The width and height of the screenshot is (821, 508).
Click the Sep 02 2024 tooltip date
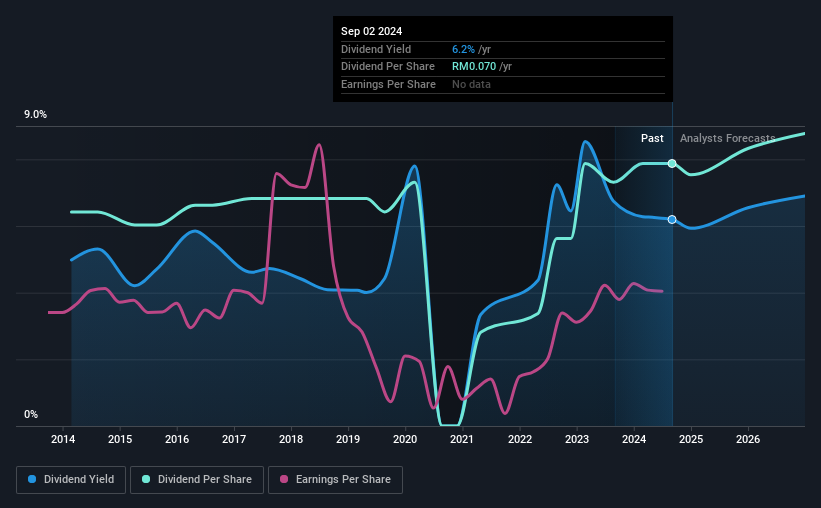(372, 31)
